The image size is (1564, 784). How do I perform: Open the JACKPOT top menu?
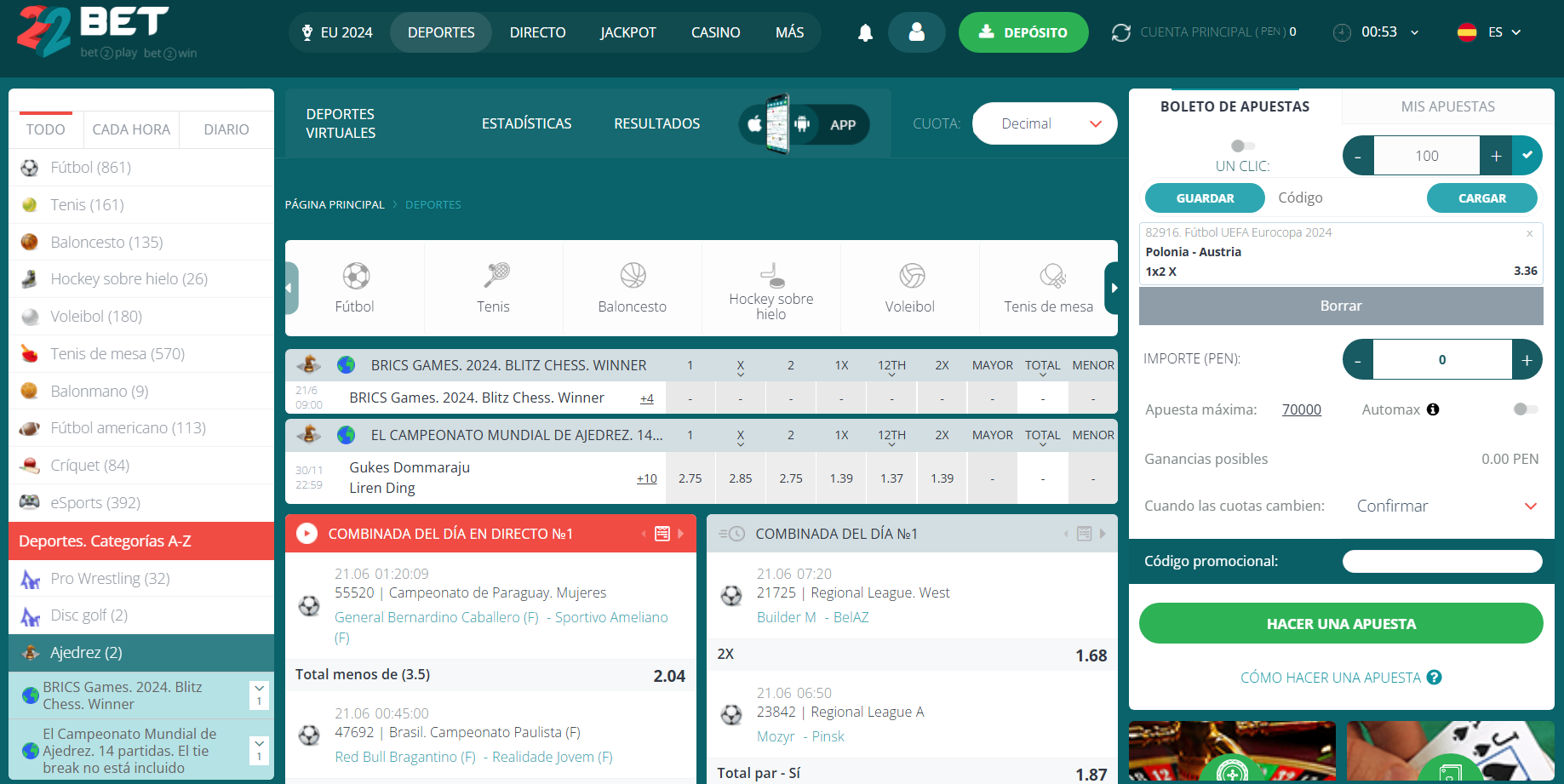click(628, 32)
